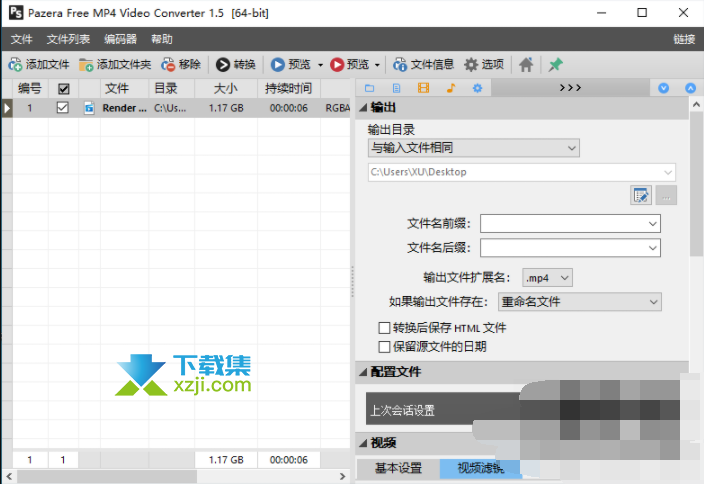Click the 'RGBA' cell in row 1
Screen dimensions: 704x484
337,108
